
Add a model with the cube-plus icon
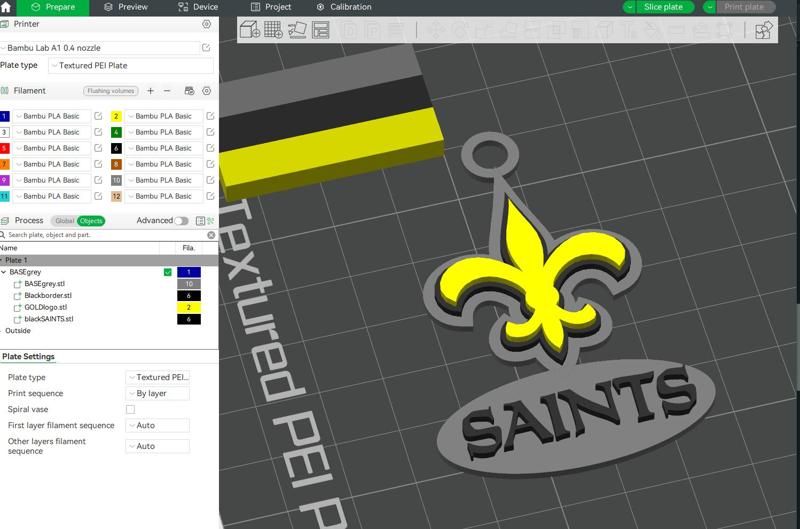click(x=250, y=30)
